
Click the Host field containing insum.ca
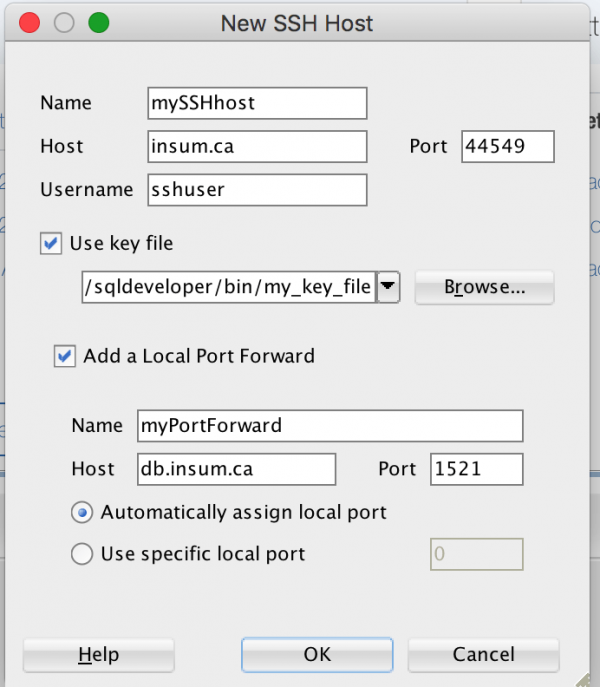click(257, 146)
